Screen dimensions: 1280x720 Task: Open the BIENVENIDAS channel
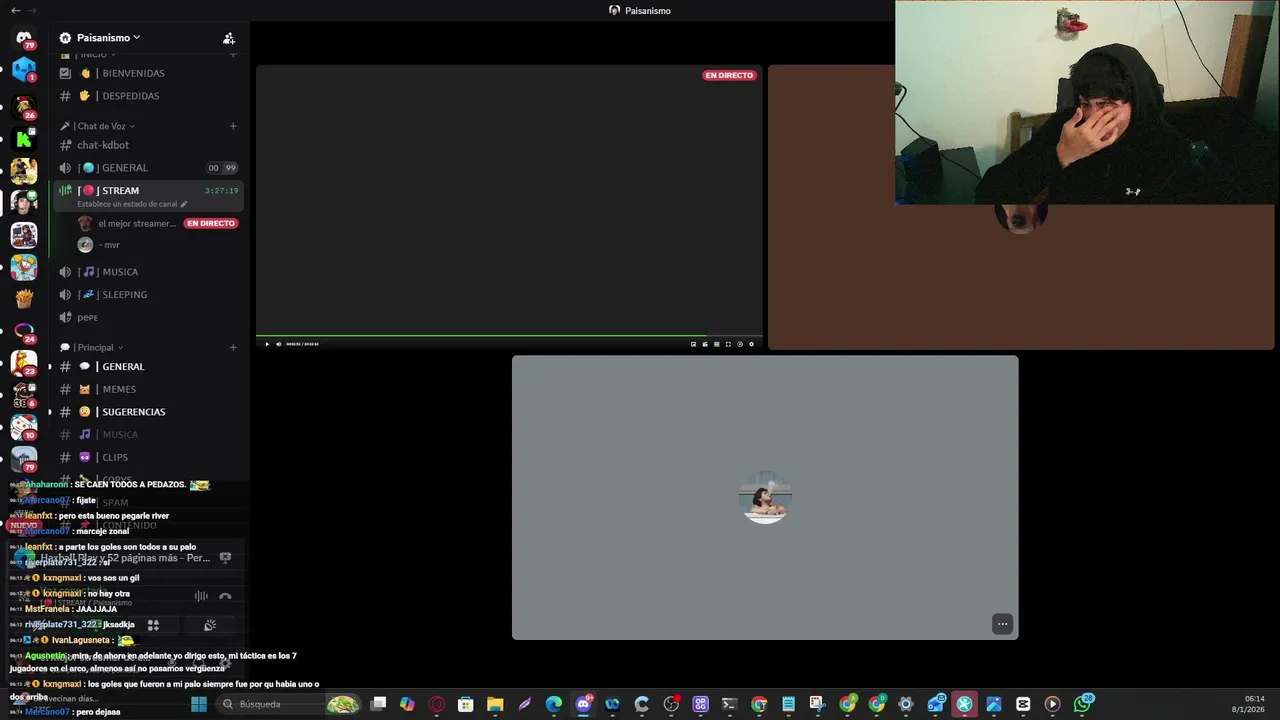pos(147,73)
